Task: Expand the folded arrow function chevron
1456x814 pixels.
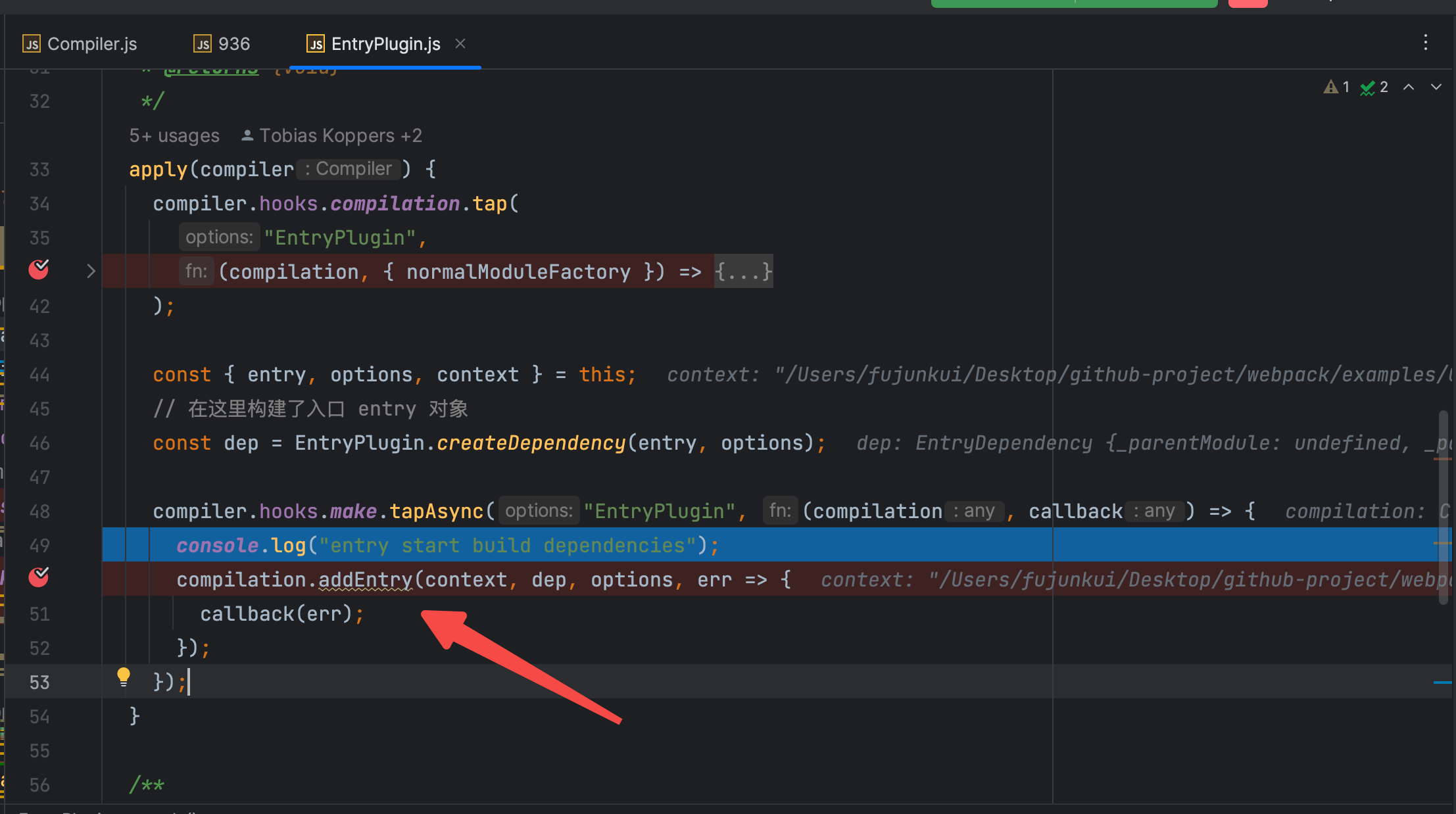Action: tap(91, 271)
